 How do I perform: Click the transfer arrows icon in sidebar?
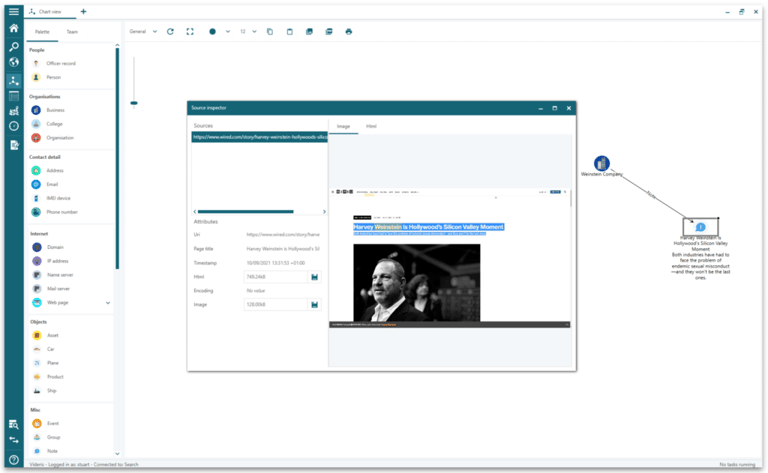coord(14,440)
